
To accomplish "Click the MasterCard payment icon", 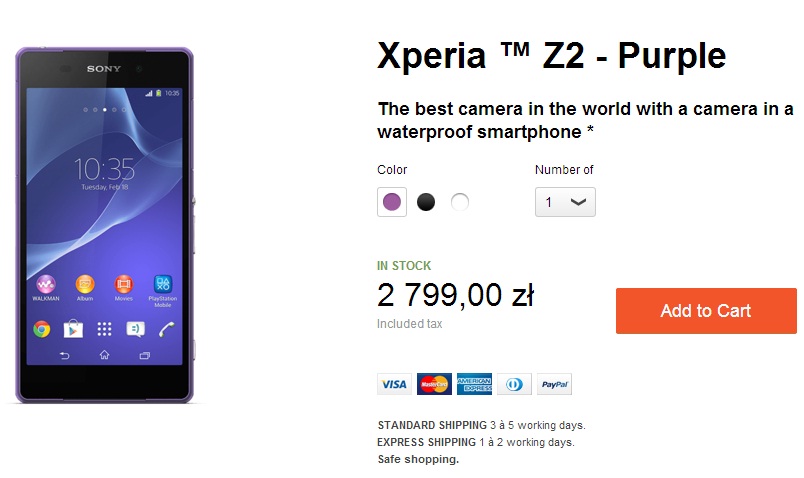I will pyautogui.click(x=434, y=384).
